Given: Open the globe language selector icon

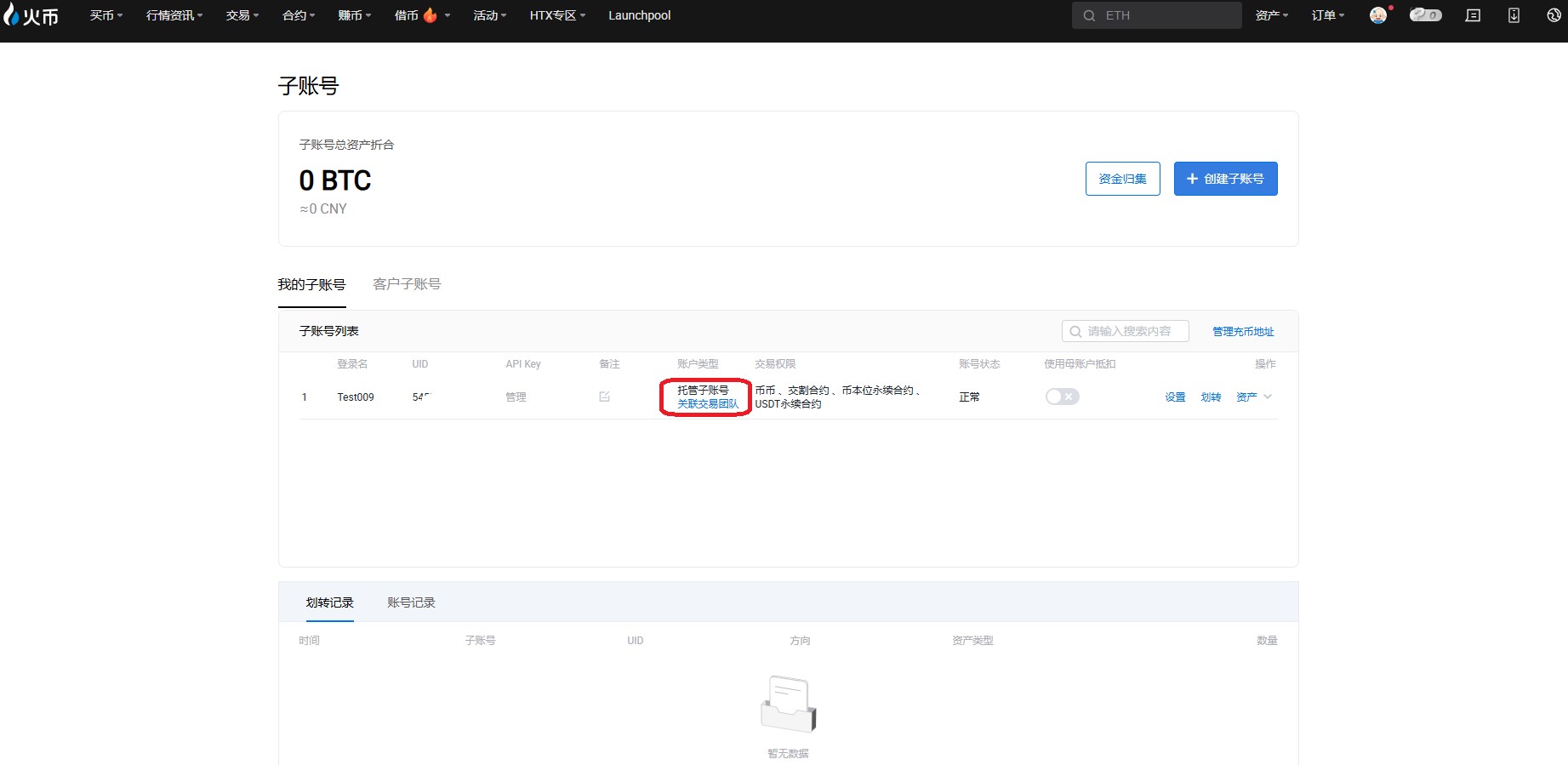Looking at the screenshot, I should (x=1554, y=15).
